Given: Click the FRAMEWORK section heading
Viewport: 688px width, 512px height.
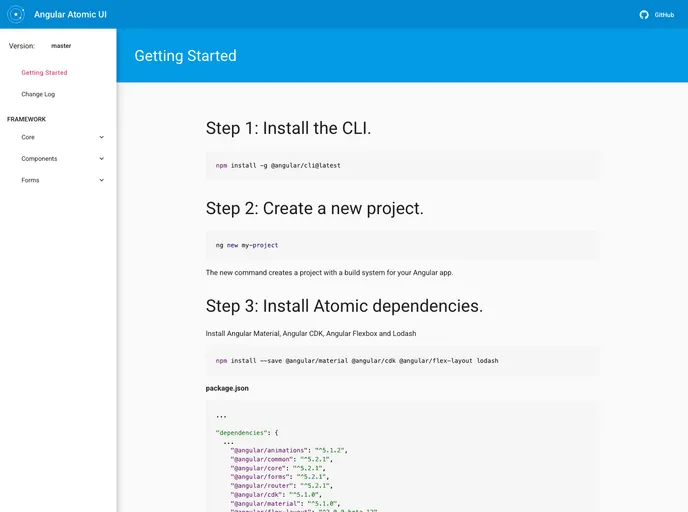Looking at the screenshot, I should 26,119.
